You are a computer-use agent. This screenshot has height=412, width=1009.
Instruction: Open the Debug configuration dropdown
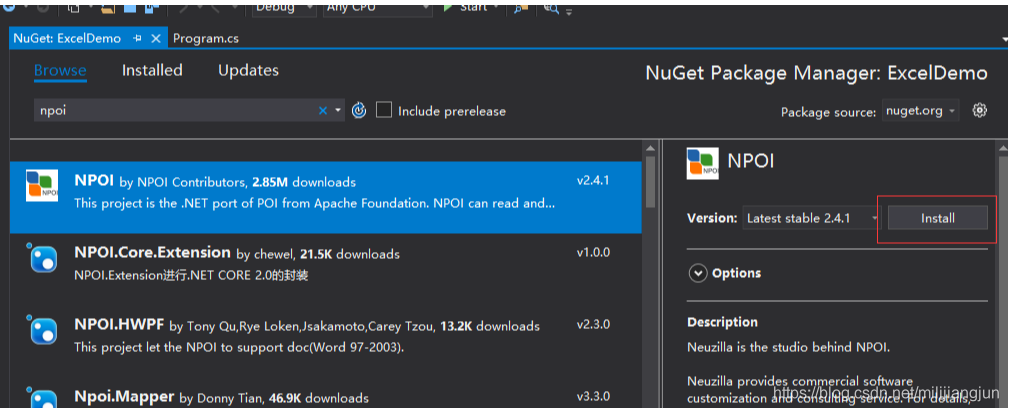coord(284,8)
